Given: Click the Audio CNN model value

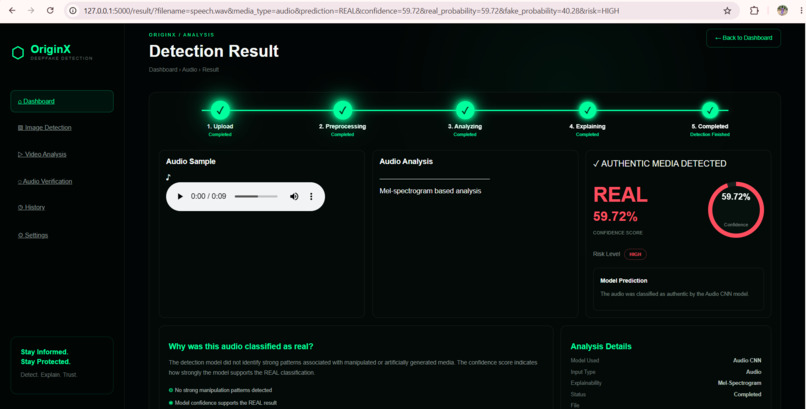Looking at the screenshot, I should [747, 361].
